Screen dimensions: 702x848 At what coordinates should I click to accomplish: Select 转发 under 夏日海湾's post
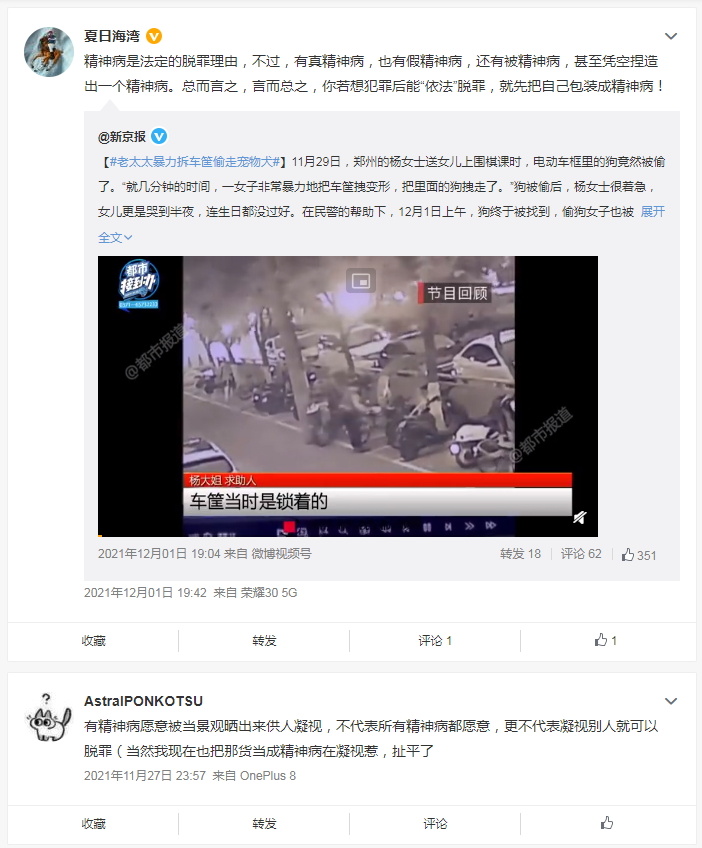(x=264, y=640)
